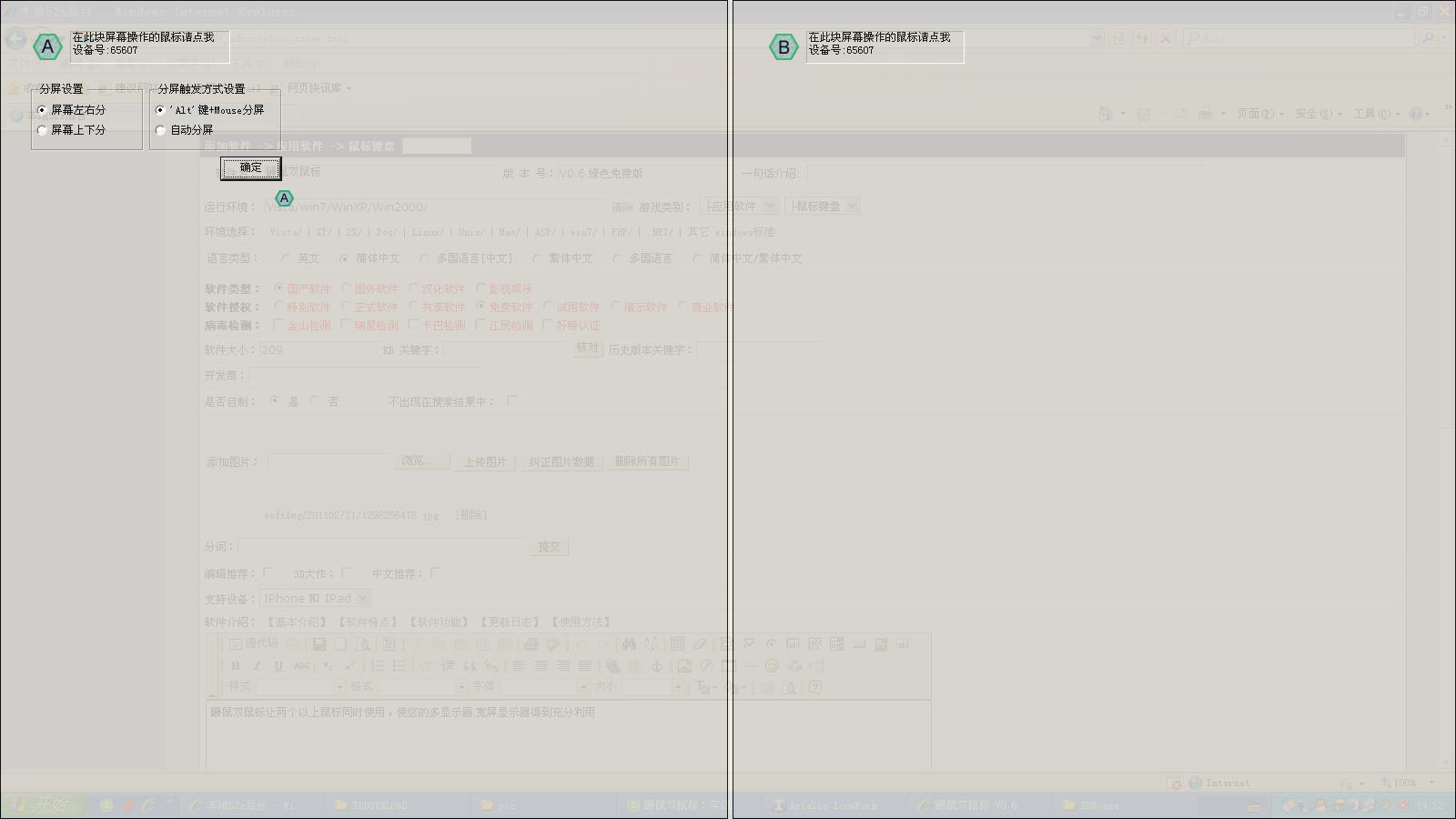Open the iPhone 和 iPad device dropdown

[315, 598]
